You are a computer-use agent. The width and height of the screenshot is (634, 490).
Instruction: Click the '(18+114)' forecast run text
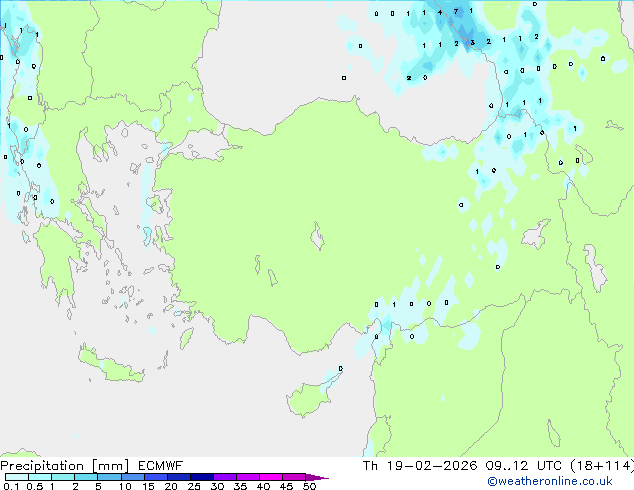coord(602,466)
